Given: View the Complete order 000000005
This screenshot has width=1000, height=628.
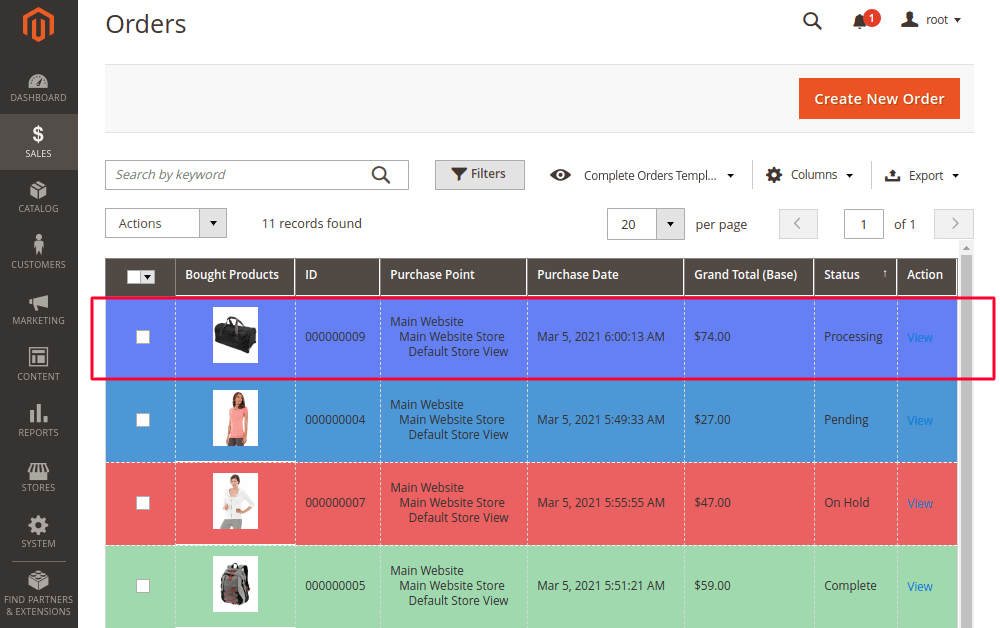Looking at the screenshot, I should click(x=920, y=586).
